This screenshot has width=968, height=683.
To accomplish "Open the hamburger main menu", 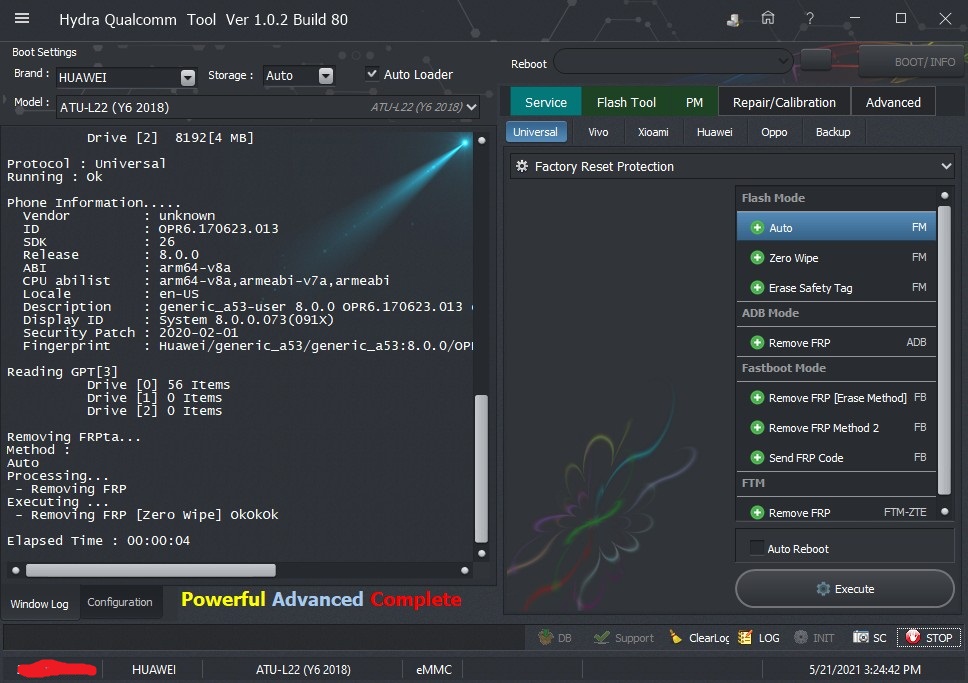I will pyautogui.click(x=22, y=19).
